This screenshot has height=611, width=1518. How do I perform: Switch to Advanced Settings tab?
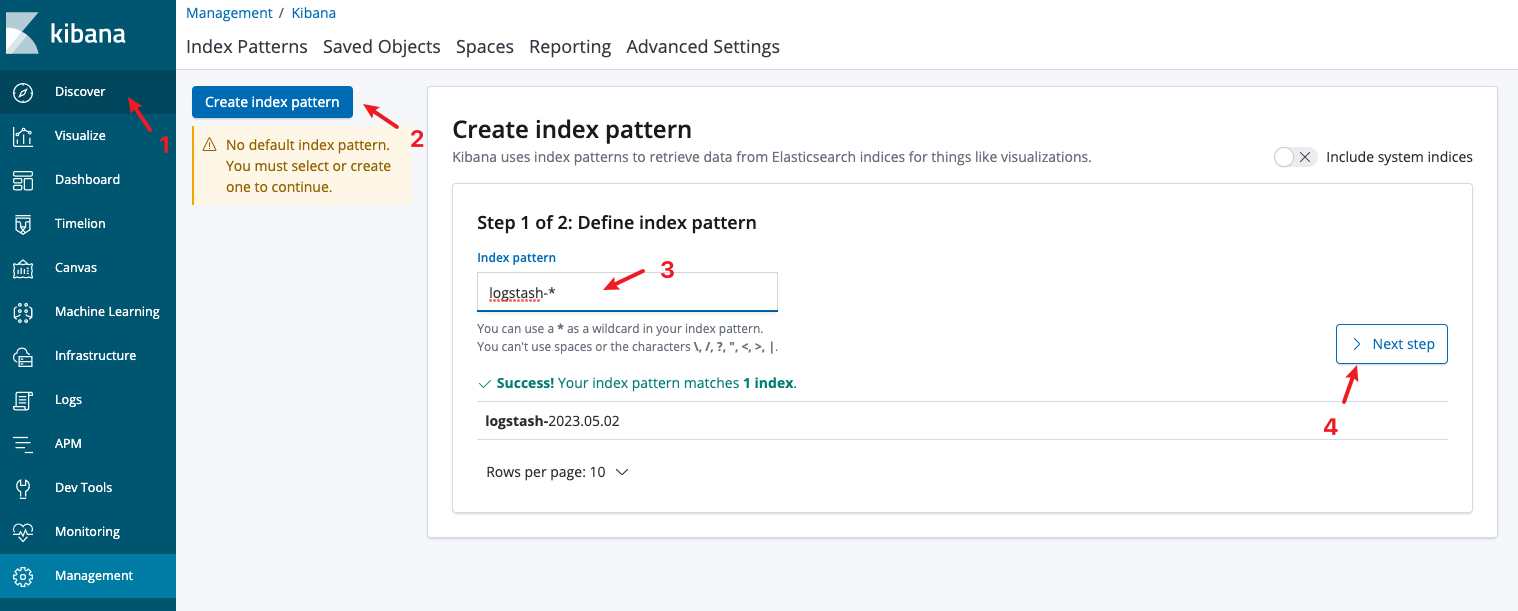pos(703,47)
